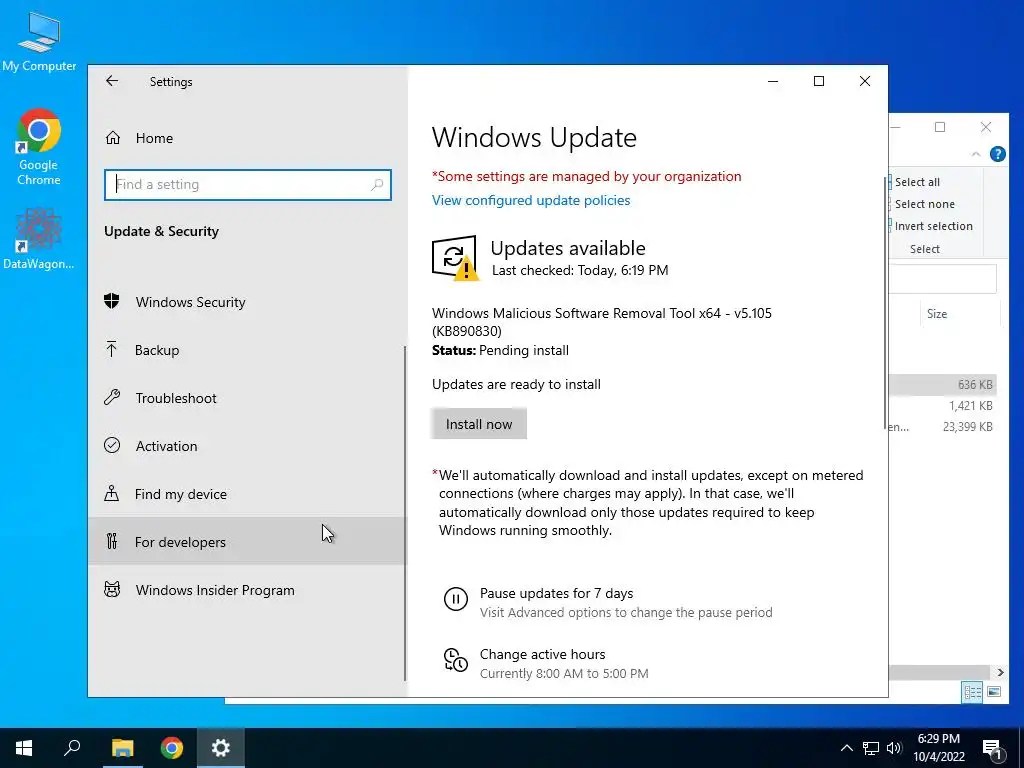Select the 23,399 KB file row
1024x768 pixels.
pyautogui.click(x=942, y=426)
